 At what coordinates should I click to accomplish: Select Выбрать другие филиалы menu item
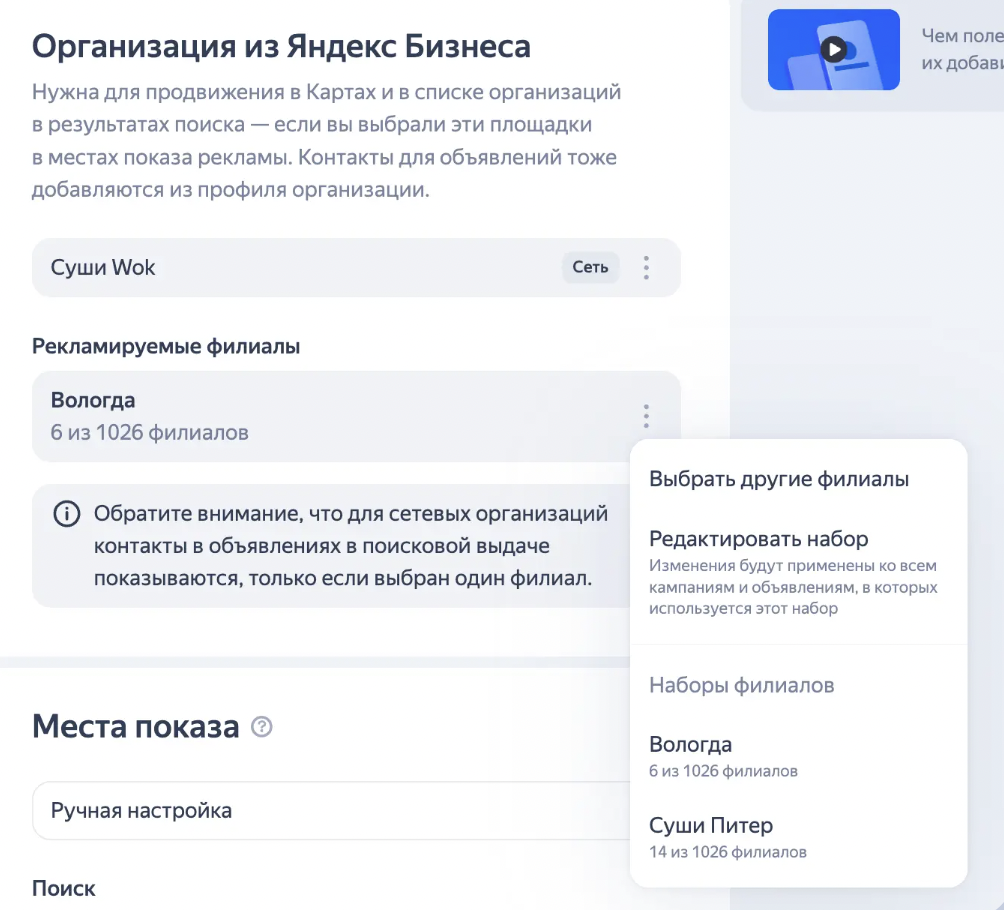point(779,479)
